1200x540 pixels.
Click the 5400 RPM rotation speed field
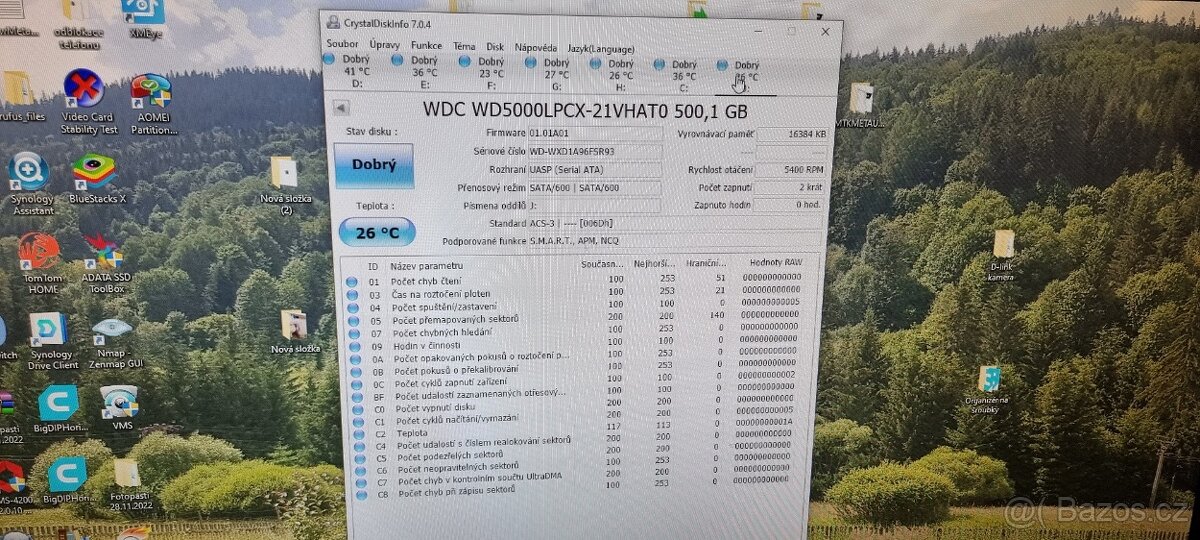(791, 171)
